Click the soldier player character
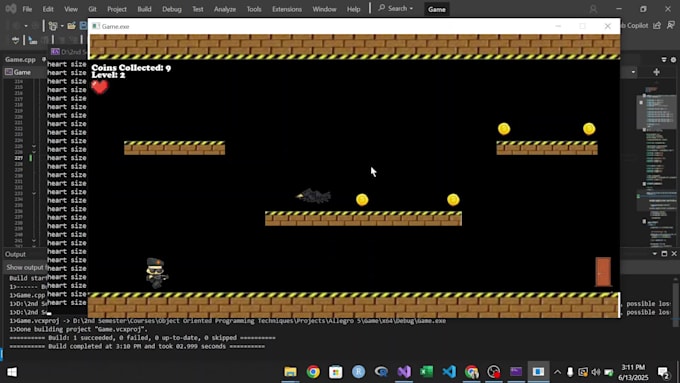This screenshot has height=383, width=680. pos(156,273)
